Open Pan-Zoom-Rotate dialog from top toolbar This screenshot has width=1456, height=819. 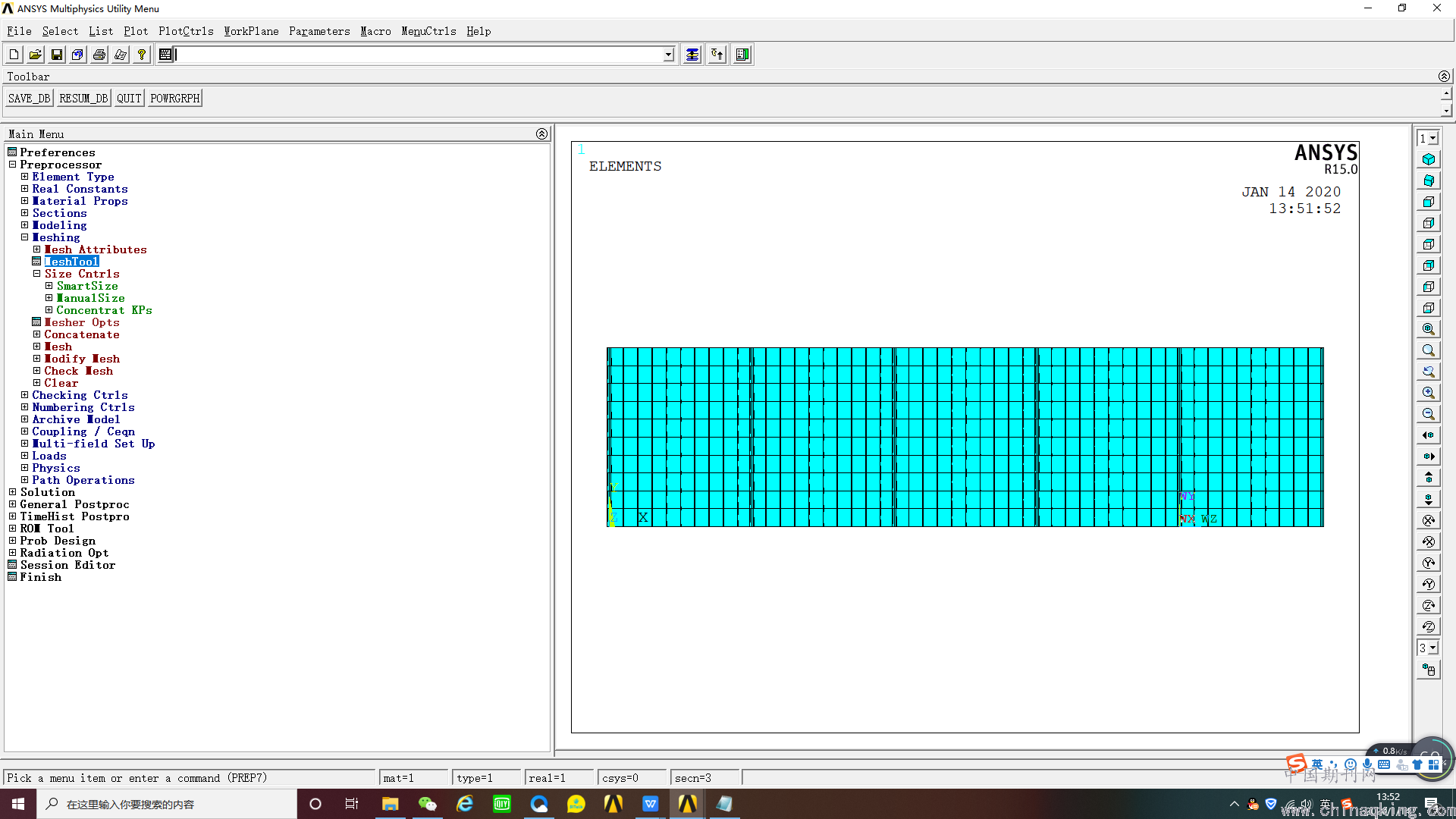78,55
